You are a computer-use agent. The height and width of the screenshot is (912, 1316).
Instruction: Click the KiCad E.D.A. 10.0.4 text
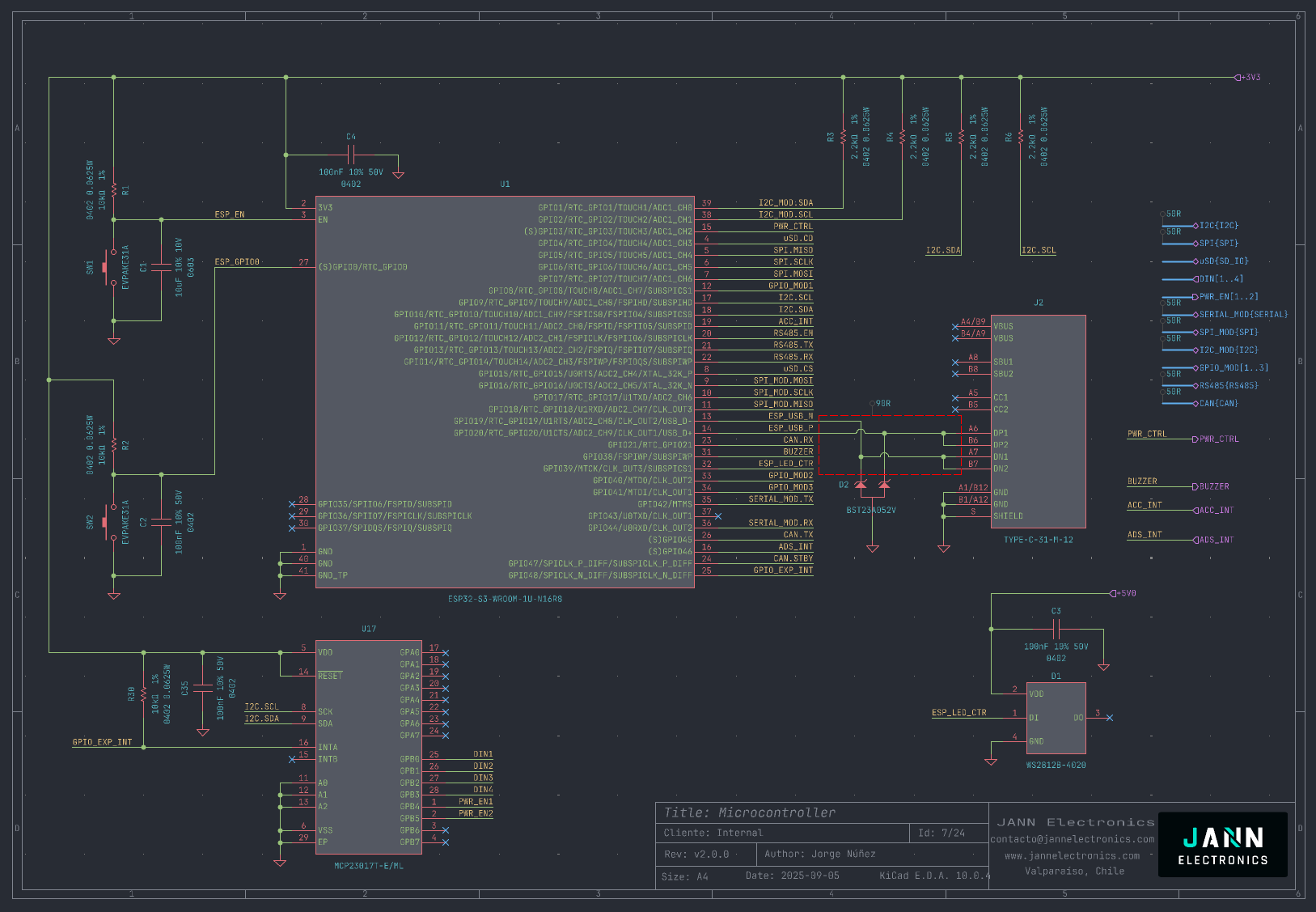pos(935,876)
